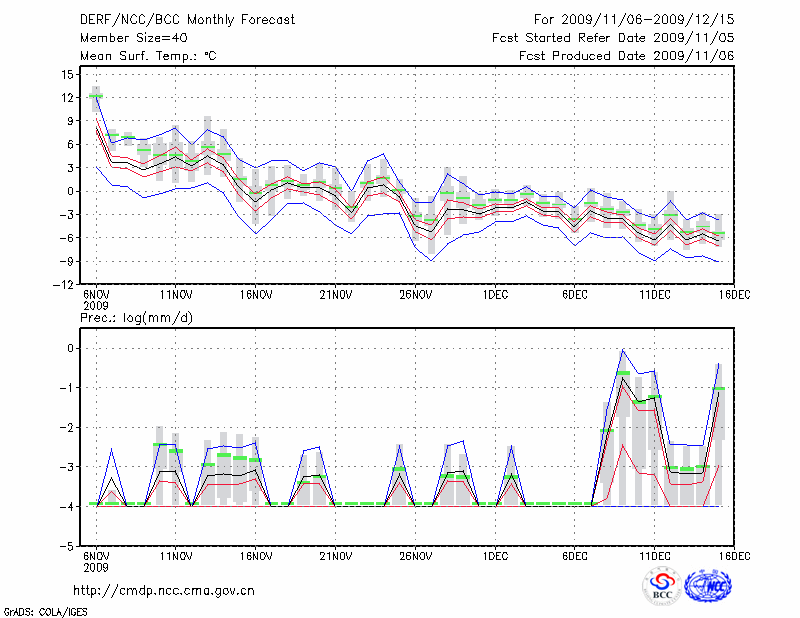
Task: Select the -5 value on precipitation axis
Action: 68,547
